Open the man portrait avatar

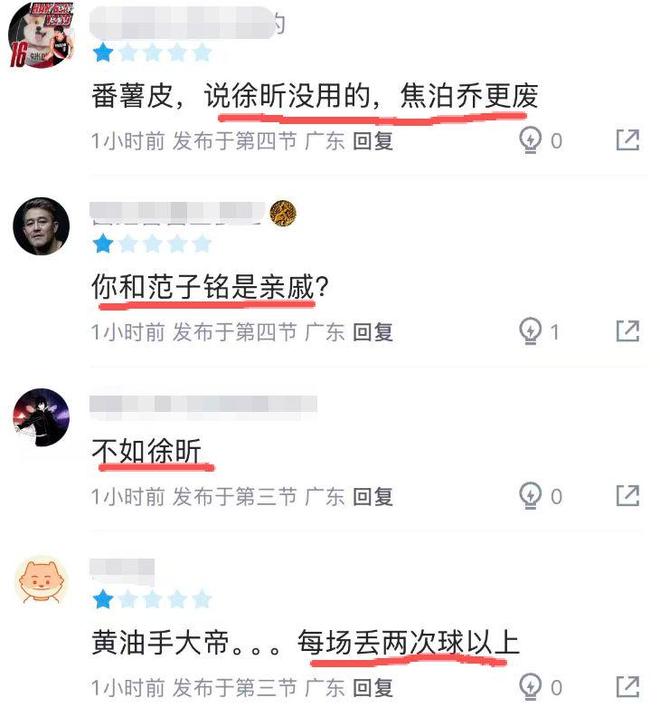(41, 226)
